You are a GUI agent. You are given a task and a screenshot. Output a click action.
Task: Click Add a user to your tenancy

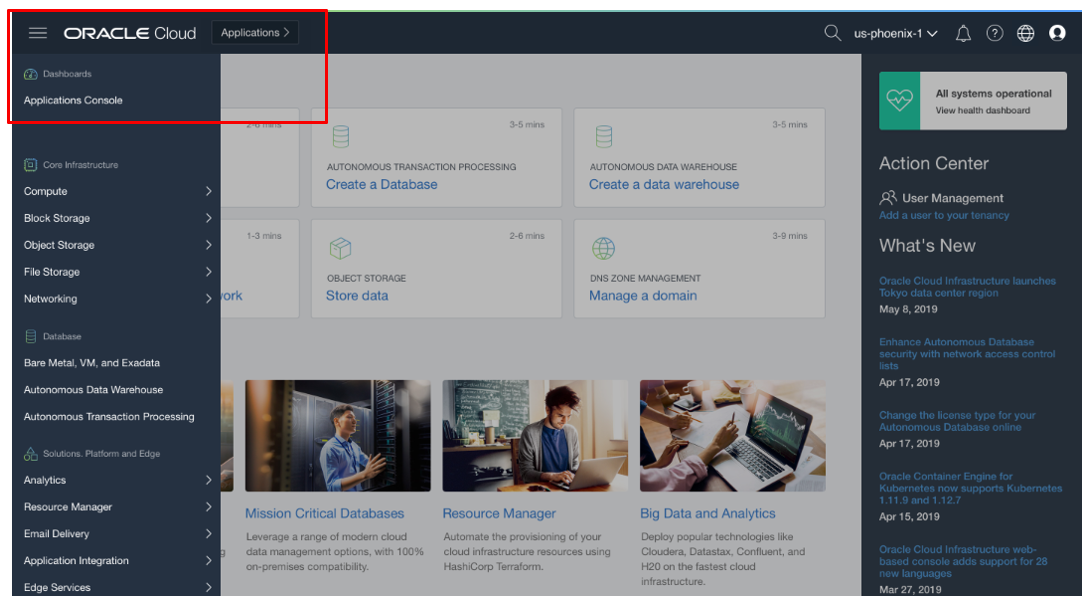tap(943, 215)
